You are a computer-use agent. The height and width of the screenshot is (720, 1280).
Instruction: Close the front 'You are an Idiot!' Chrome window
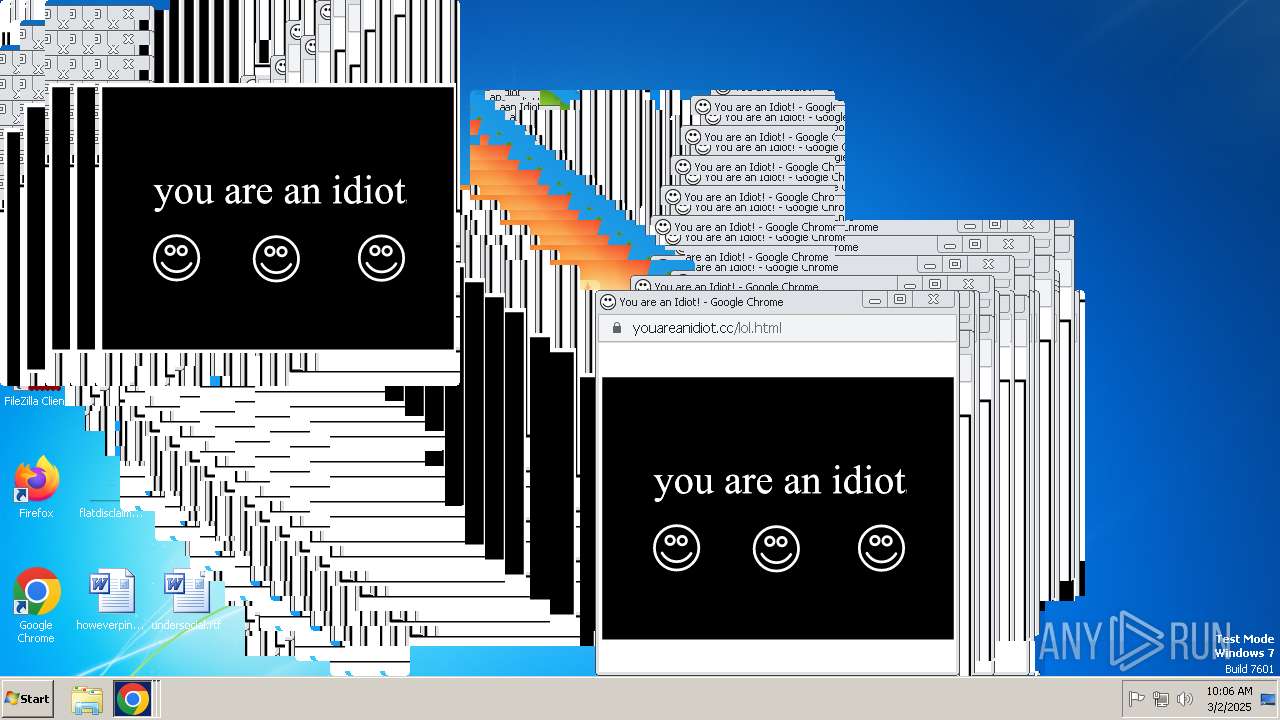933,299
